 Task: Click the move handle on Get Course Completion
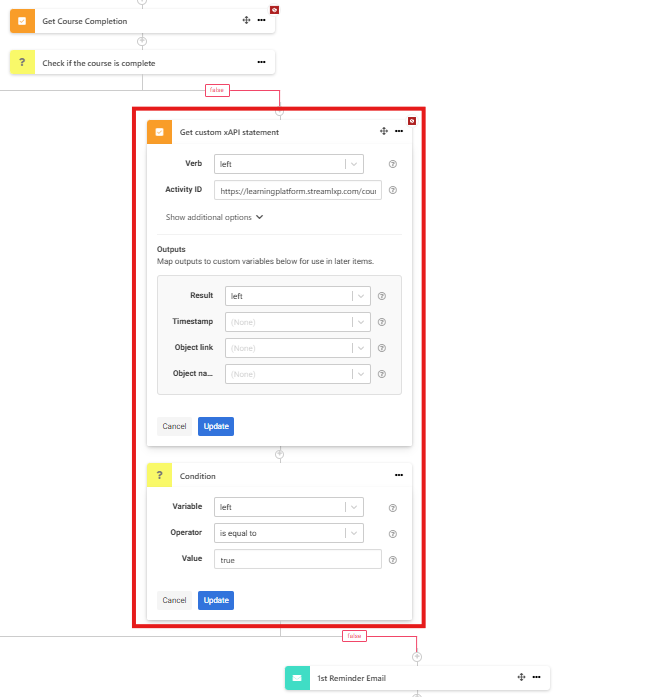pos(246,20)
